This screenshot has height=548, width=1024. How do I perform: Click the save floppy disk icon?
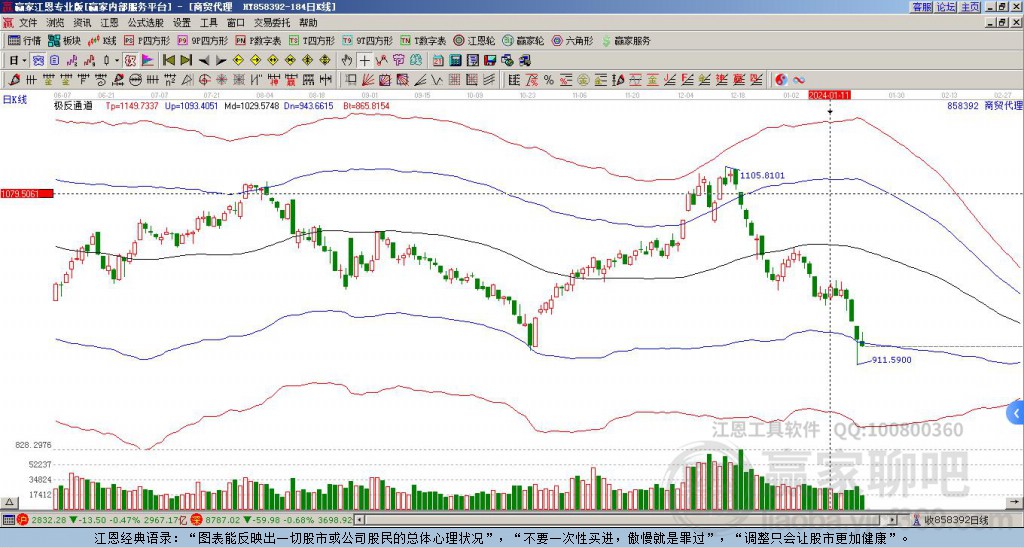pyautogui.click(x=490, y=61)
